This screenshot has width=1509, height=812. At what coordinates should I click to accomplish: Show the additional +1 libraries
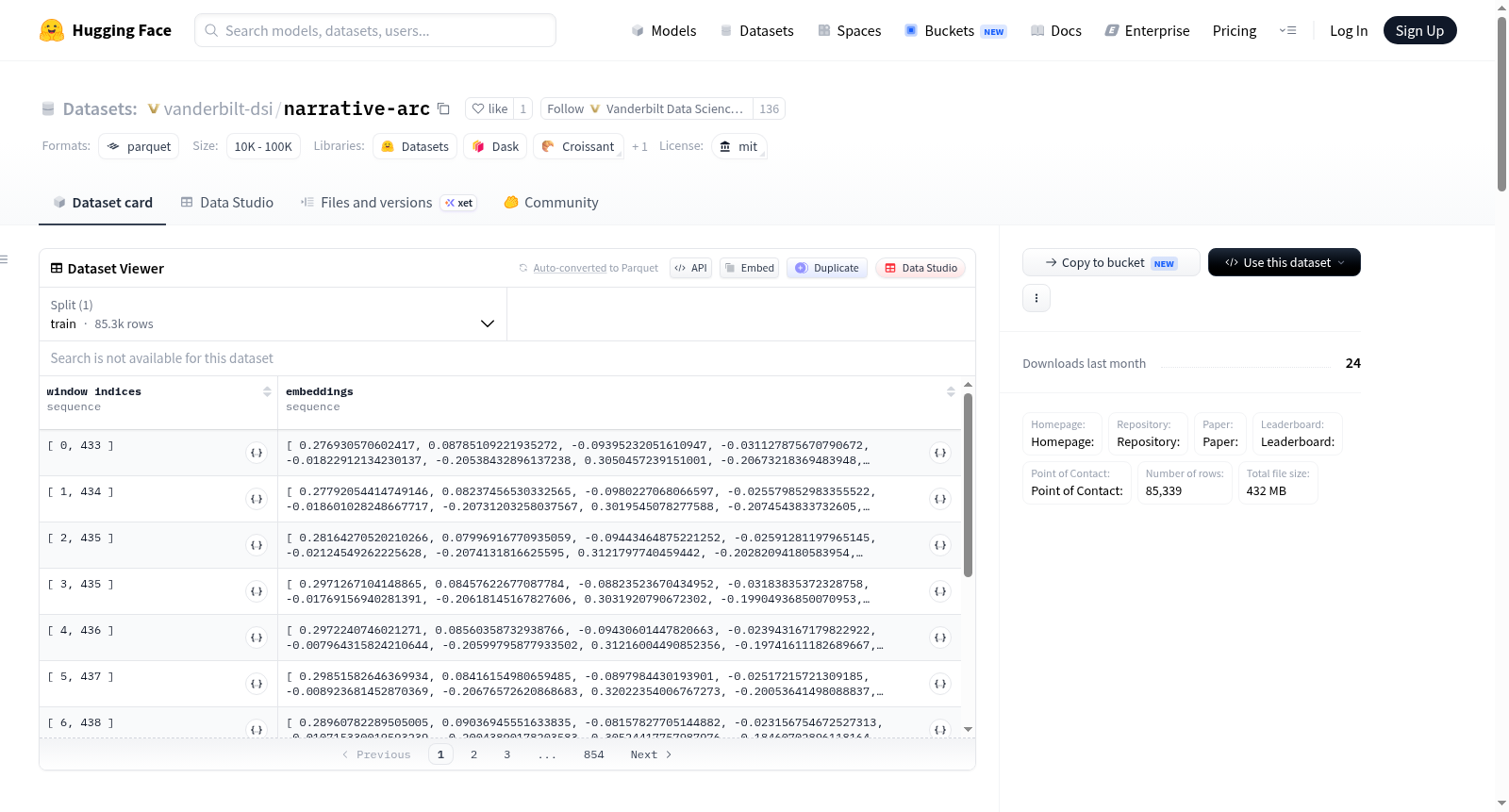coord(639,147)
